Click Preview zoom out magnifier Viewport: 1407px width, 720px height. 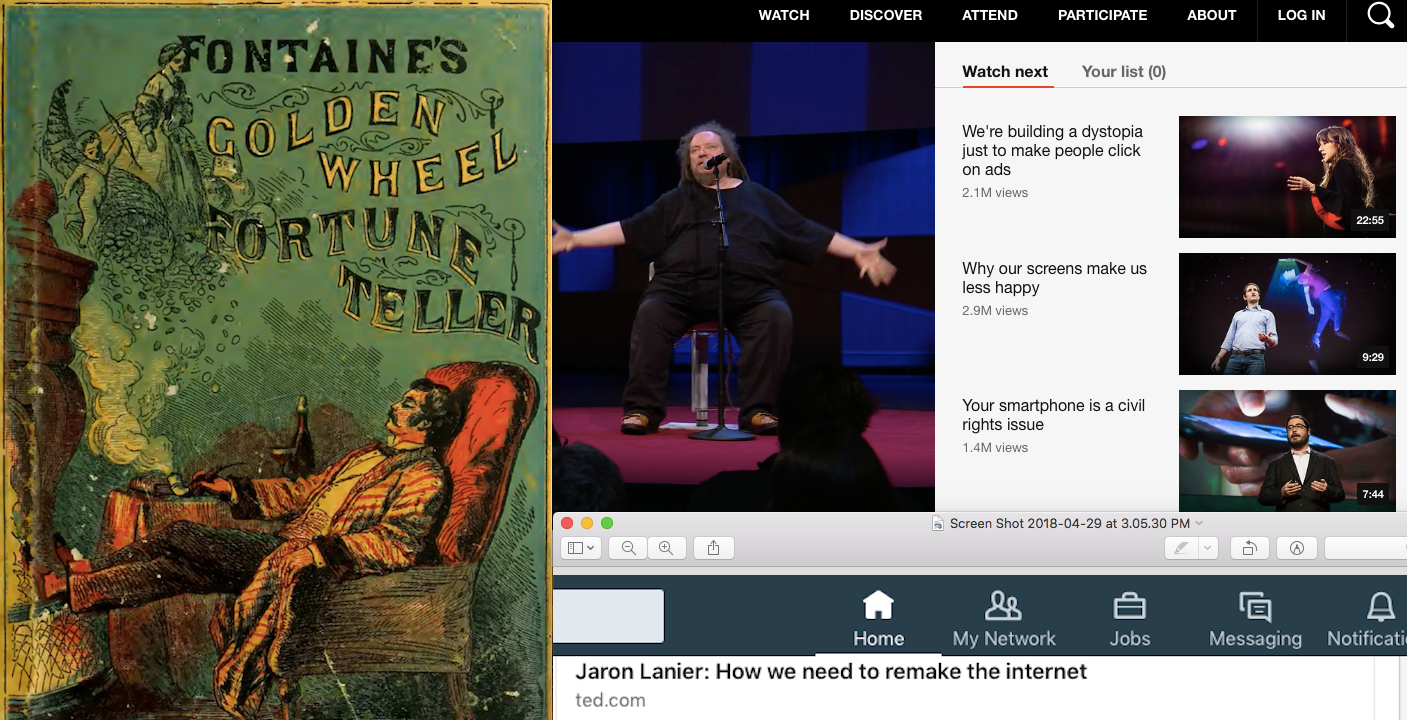(x=628, y=548)
